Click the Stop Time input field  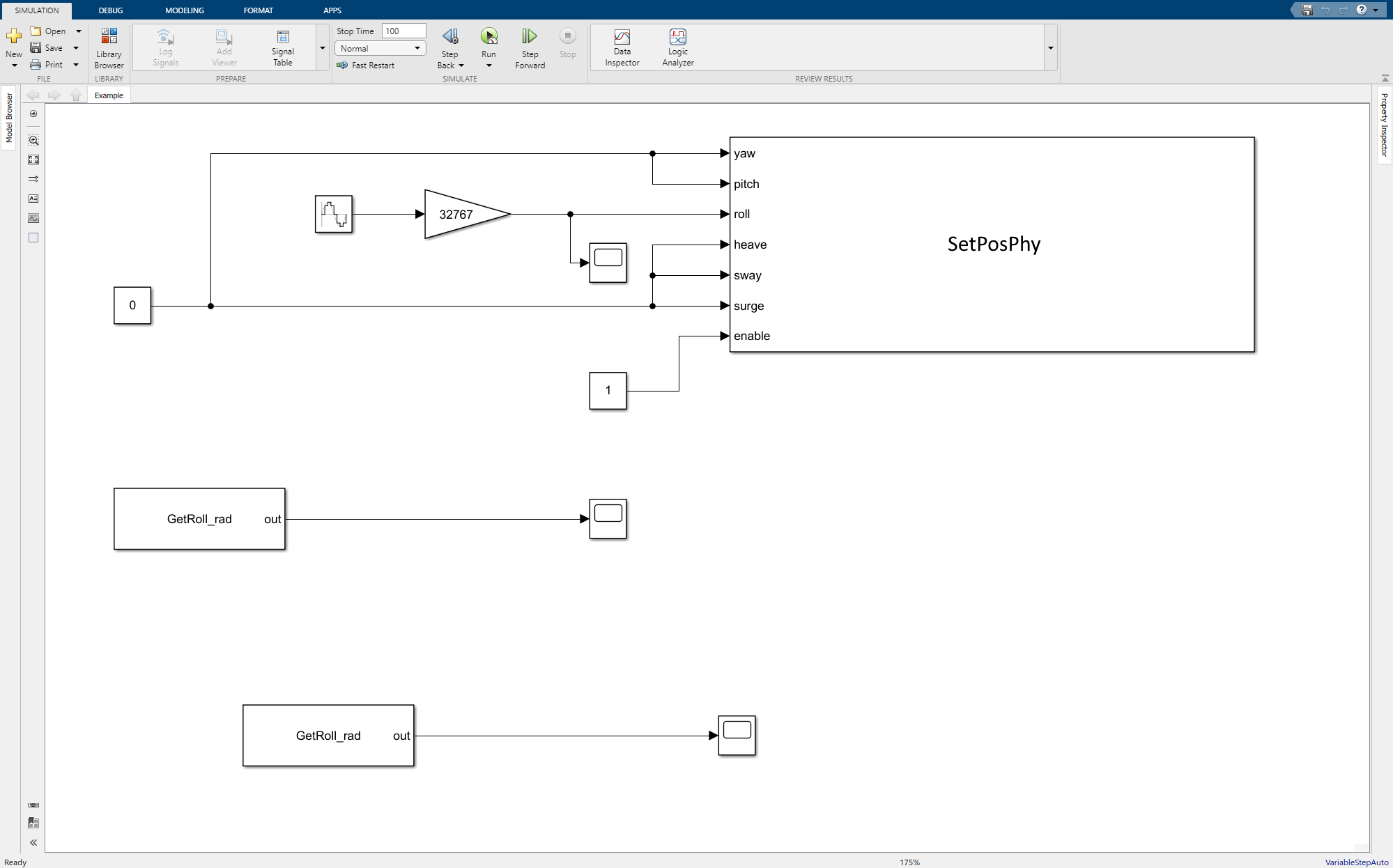pyautogui.click(x=403, y=31)
